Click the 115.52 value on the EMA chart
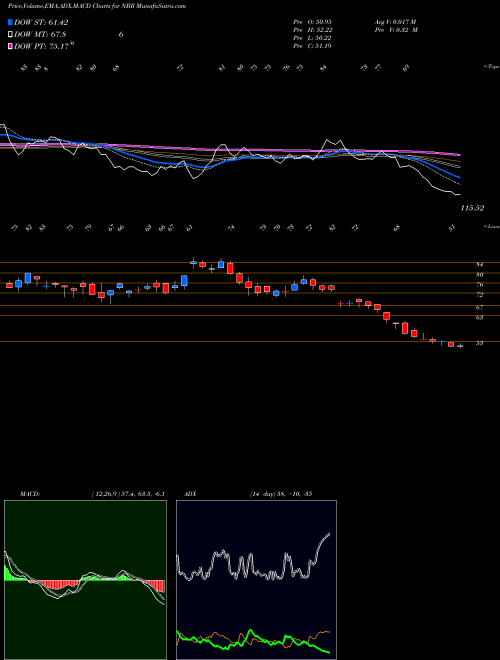Image resolution: width=500 pixels, height=660 pixels. point(472,208)
